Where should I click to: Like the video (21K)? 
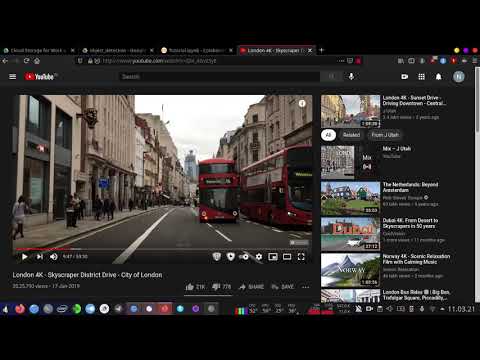tap(195, 287)
